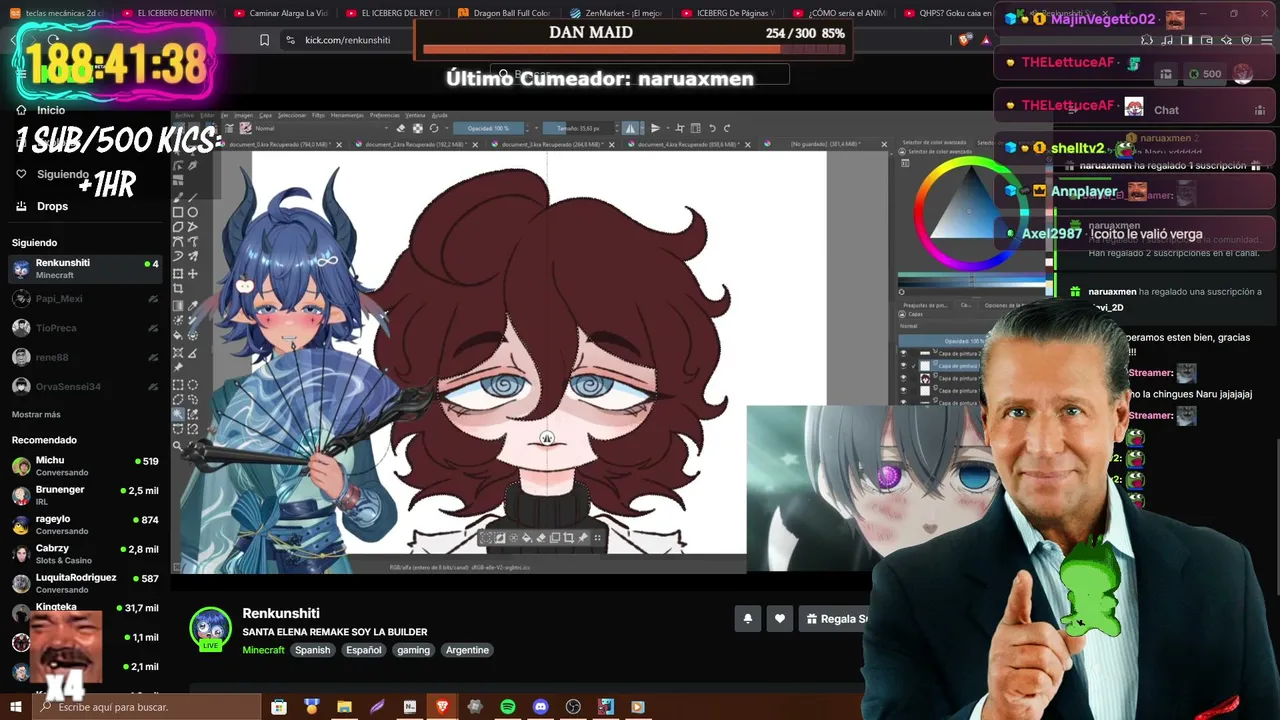Open Krita's Seleccionar menu
1280x720 pixels.
click(x=292, y=115)
